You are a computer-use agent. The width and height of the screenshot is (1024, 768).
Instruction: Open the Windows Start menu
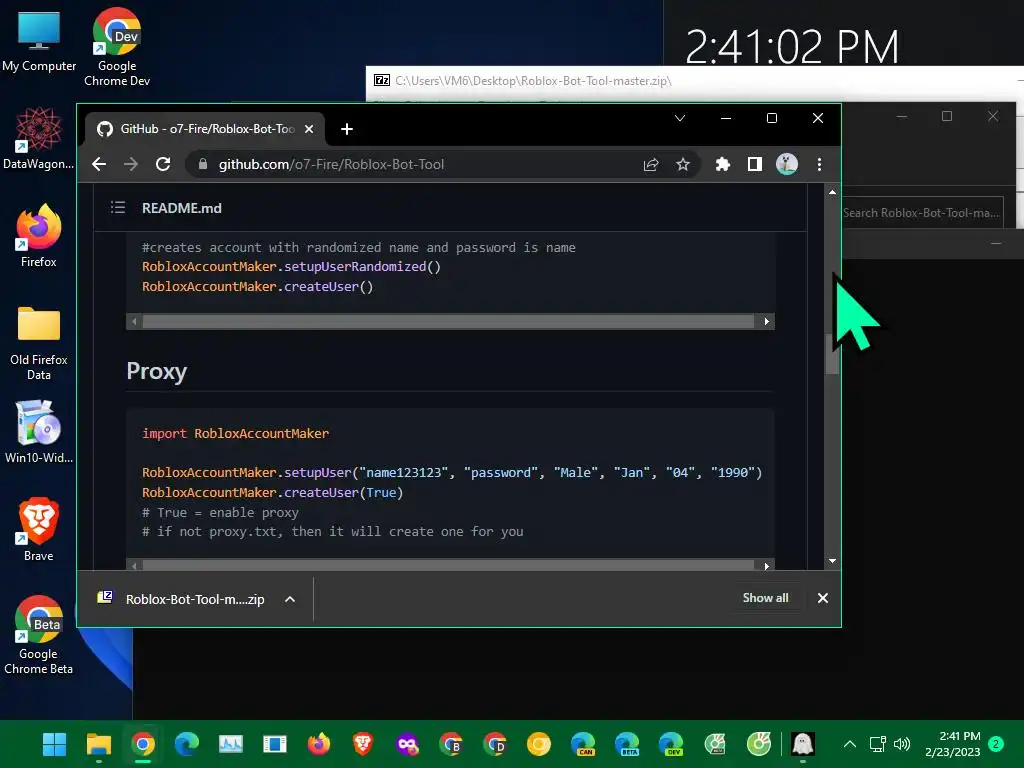[54, 744]
